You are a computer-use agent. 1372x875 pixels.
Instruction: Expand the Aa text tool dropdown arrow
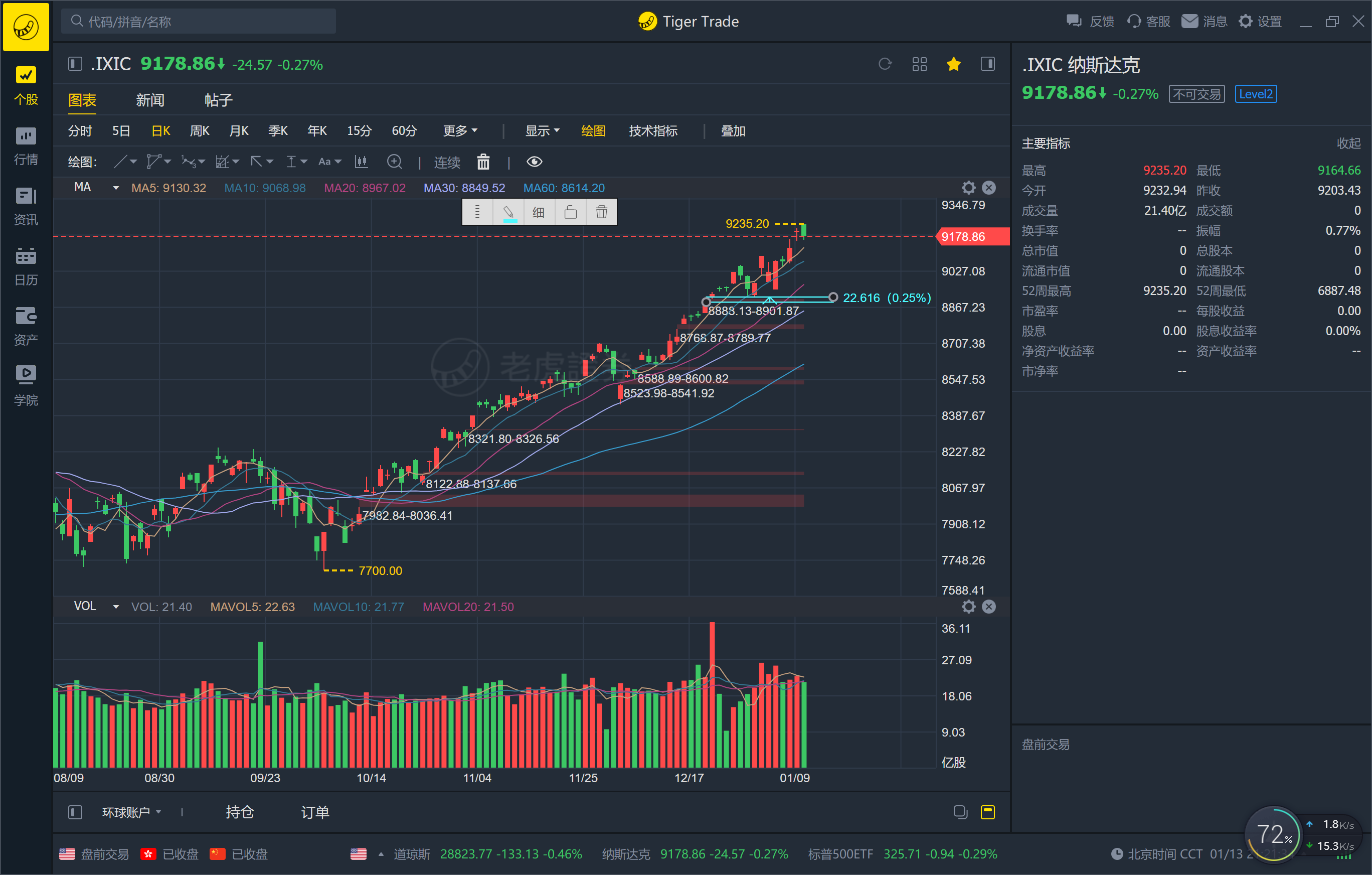(x=338, y=162)
